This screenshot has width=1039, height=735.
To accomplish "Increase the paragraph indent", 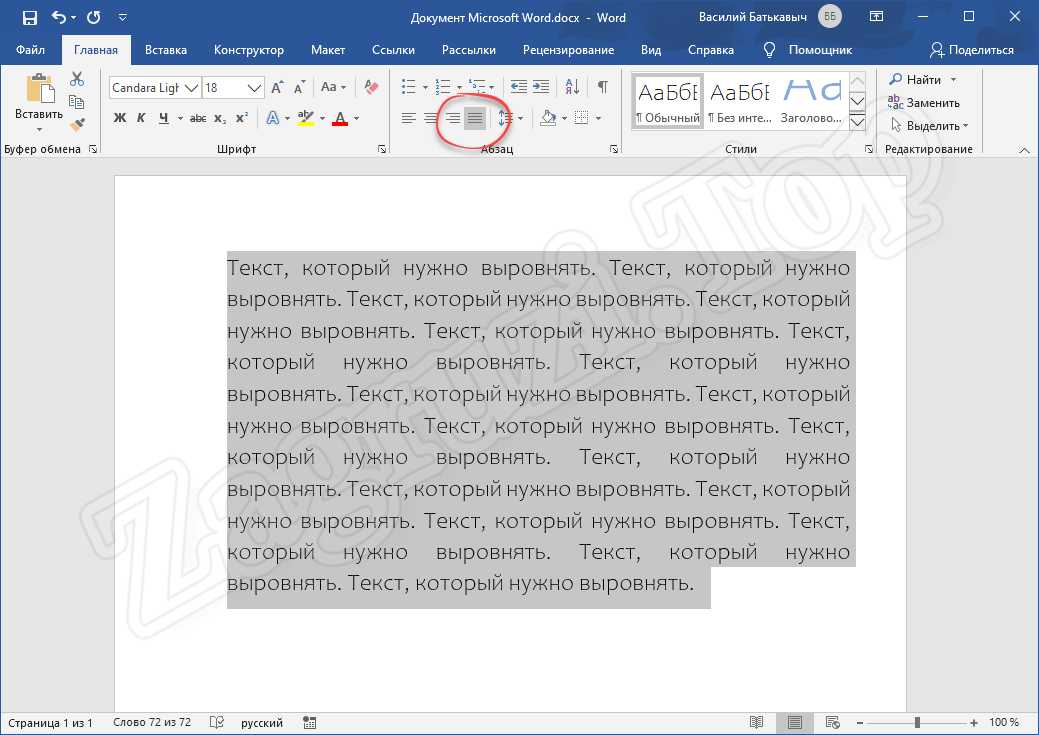I will click(541, 87).
